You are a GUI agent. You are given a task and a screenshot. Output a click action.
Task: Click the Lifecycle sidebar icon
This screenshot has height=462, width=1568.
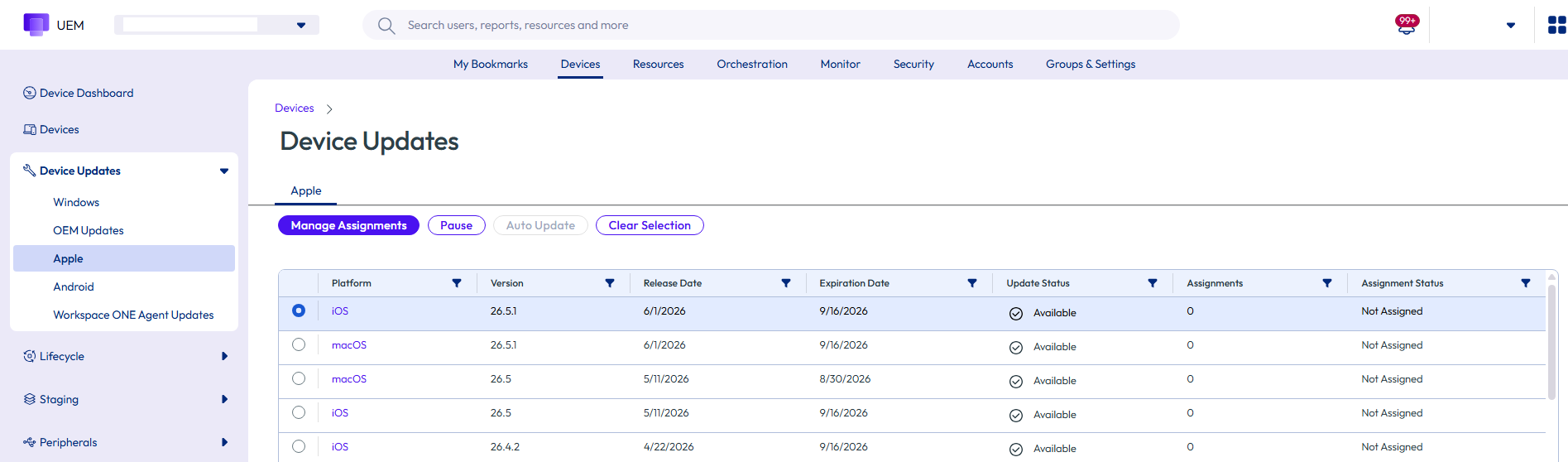pos(30,356)
